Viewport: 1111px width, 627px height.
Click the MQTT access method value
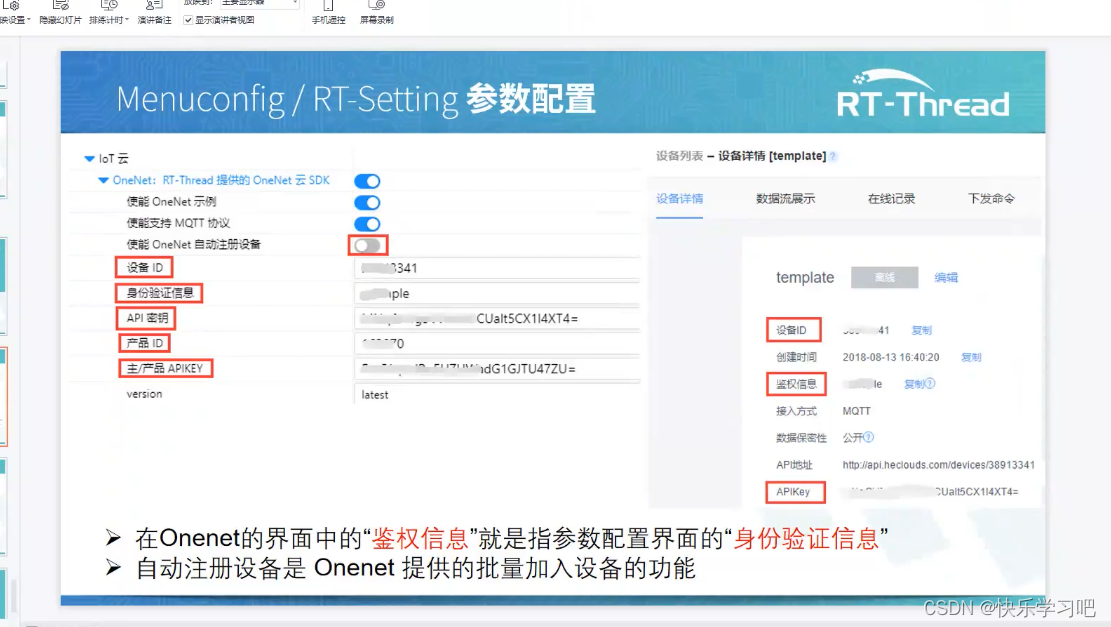[857, 411]
